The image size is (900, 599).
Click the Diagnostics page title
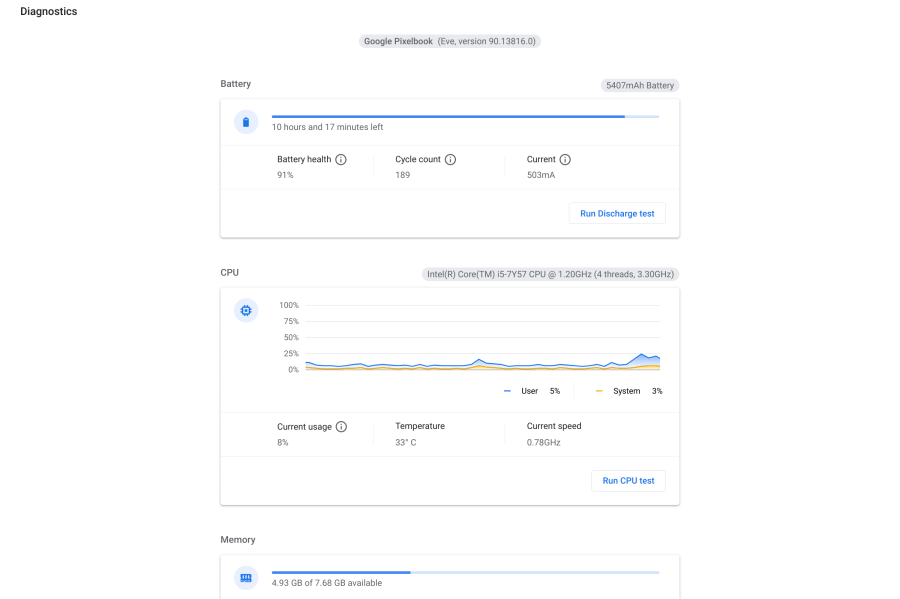click(49, 12)
